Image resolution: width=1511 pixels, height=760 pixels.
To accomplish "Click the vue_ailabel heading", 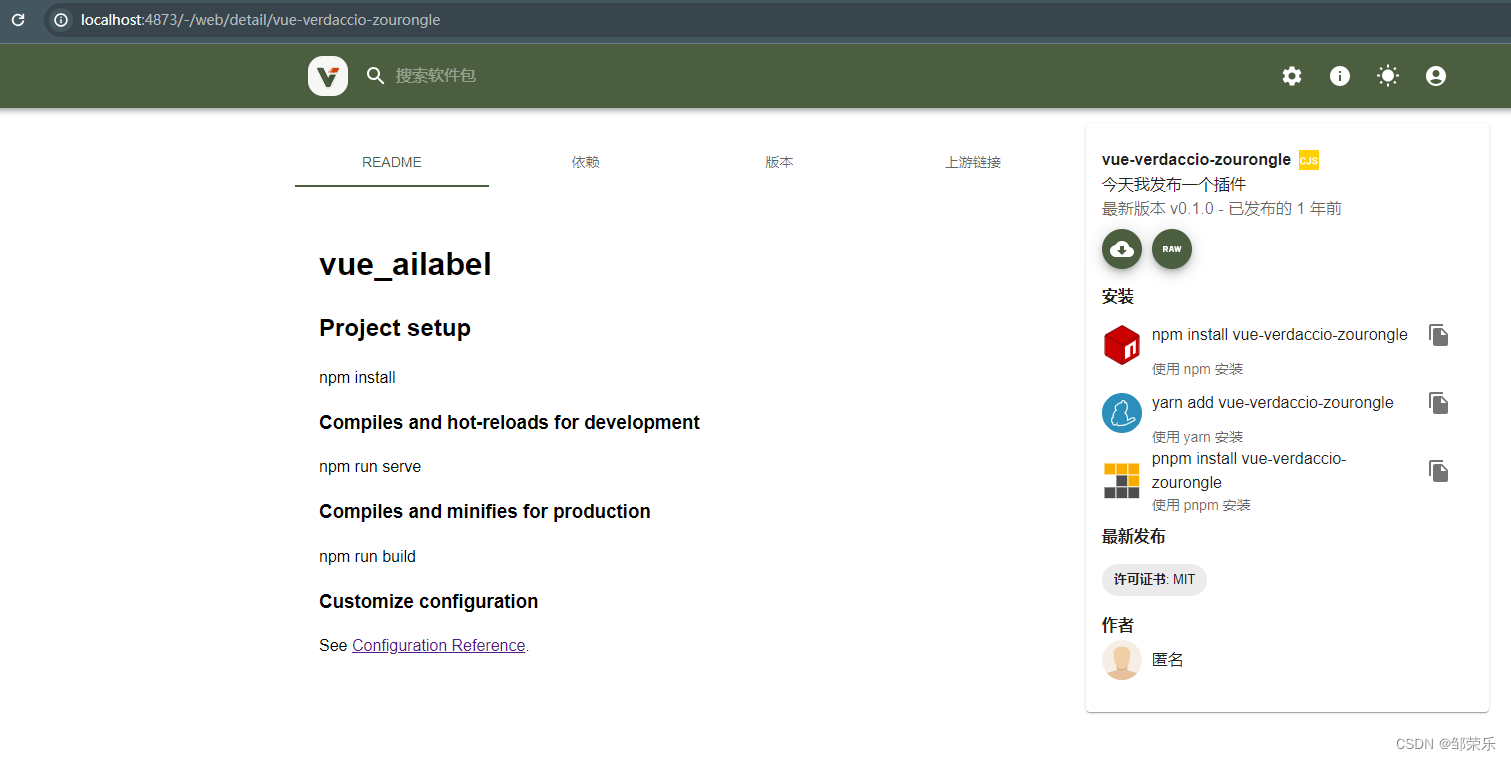I will [x=405, y=265].
